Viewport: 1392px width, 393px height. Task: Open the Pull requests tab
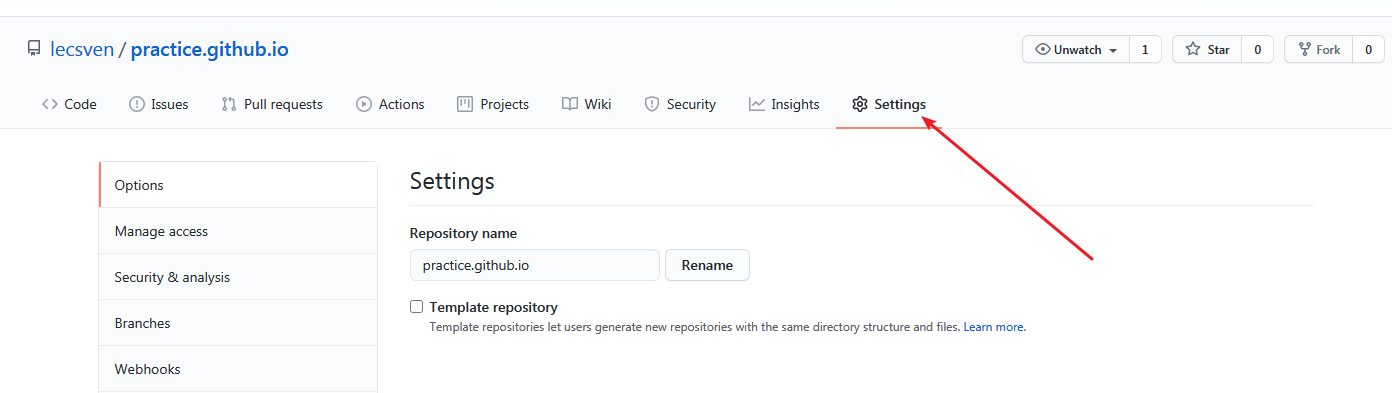[x=272, y=104]
